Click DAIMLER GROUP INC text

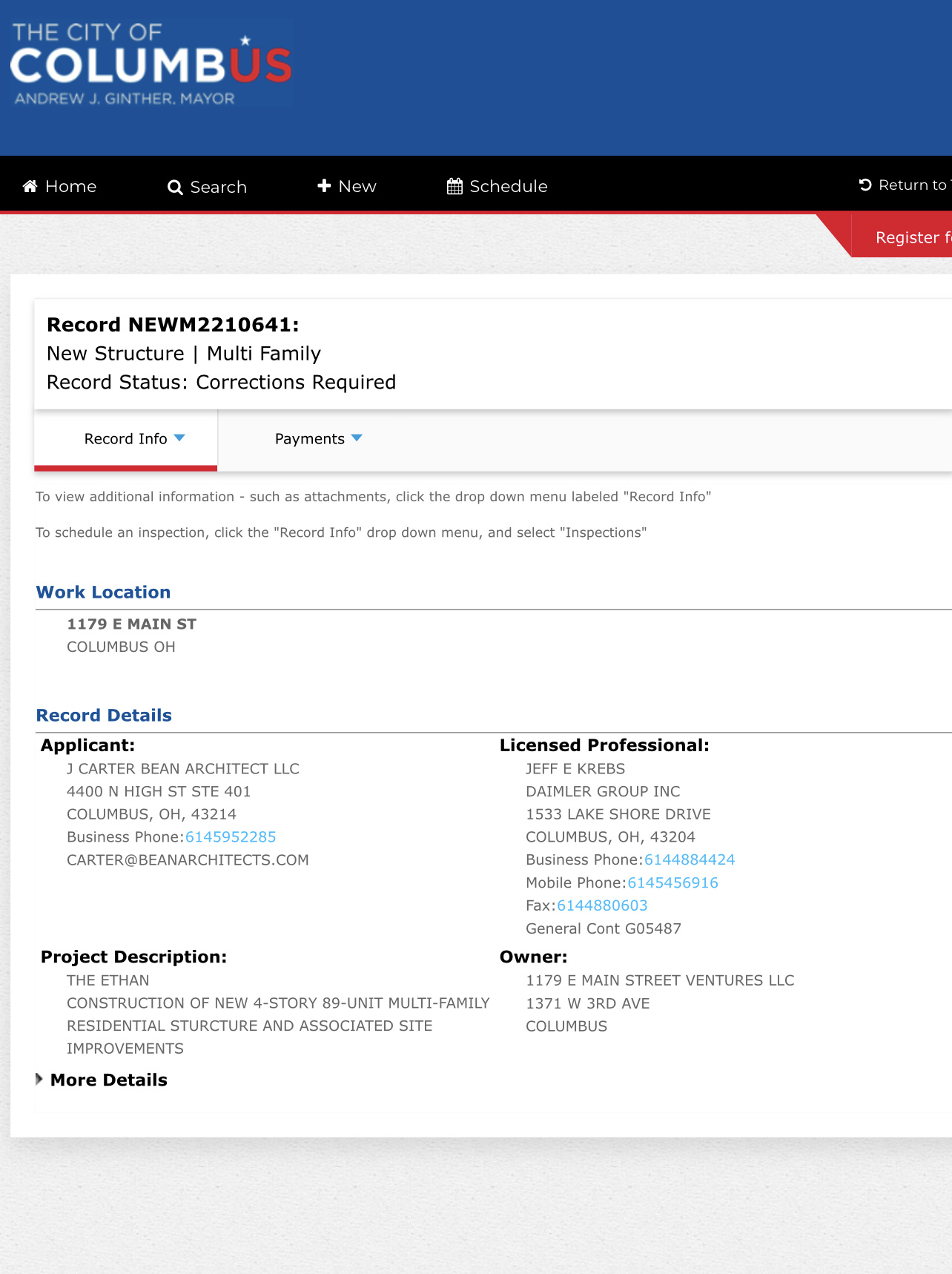click(x=603, y=791)
